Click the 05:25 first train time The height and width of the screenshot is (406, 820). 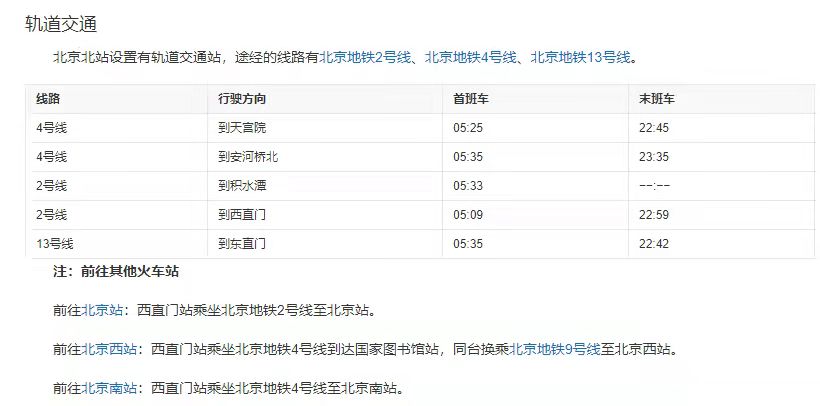click(x=468, y=128)
